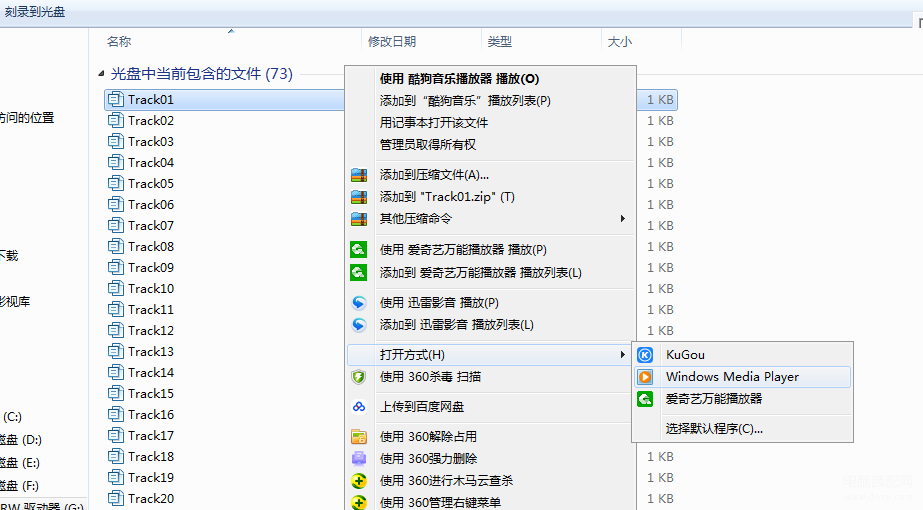
Task: Click the green plus icon beside 使用 360管理右键菜单
Action: click(359, 502)
